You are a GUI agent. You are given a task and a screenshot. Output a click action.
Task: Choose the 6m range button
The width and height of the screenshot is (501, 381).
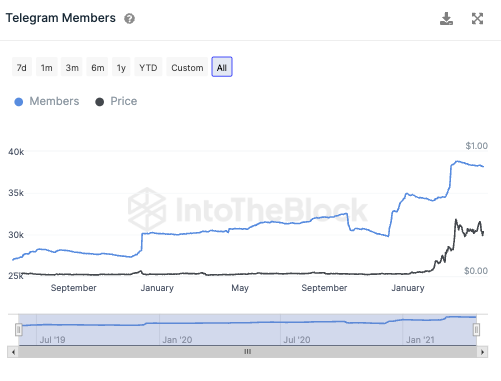pos(97,67)
